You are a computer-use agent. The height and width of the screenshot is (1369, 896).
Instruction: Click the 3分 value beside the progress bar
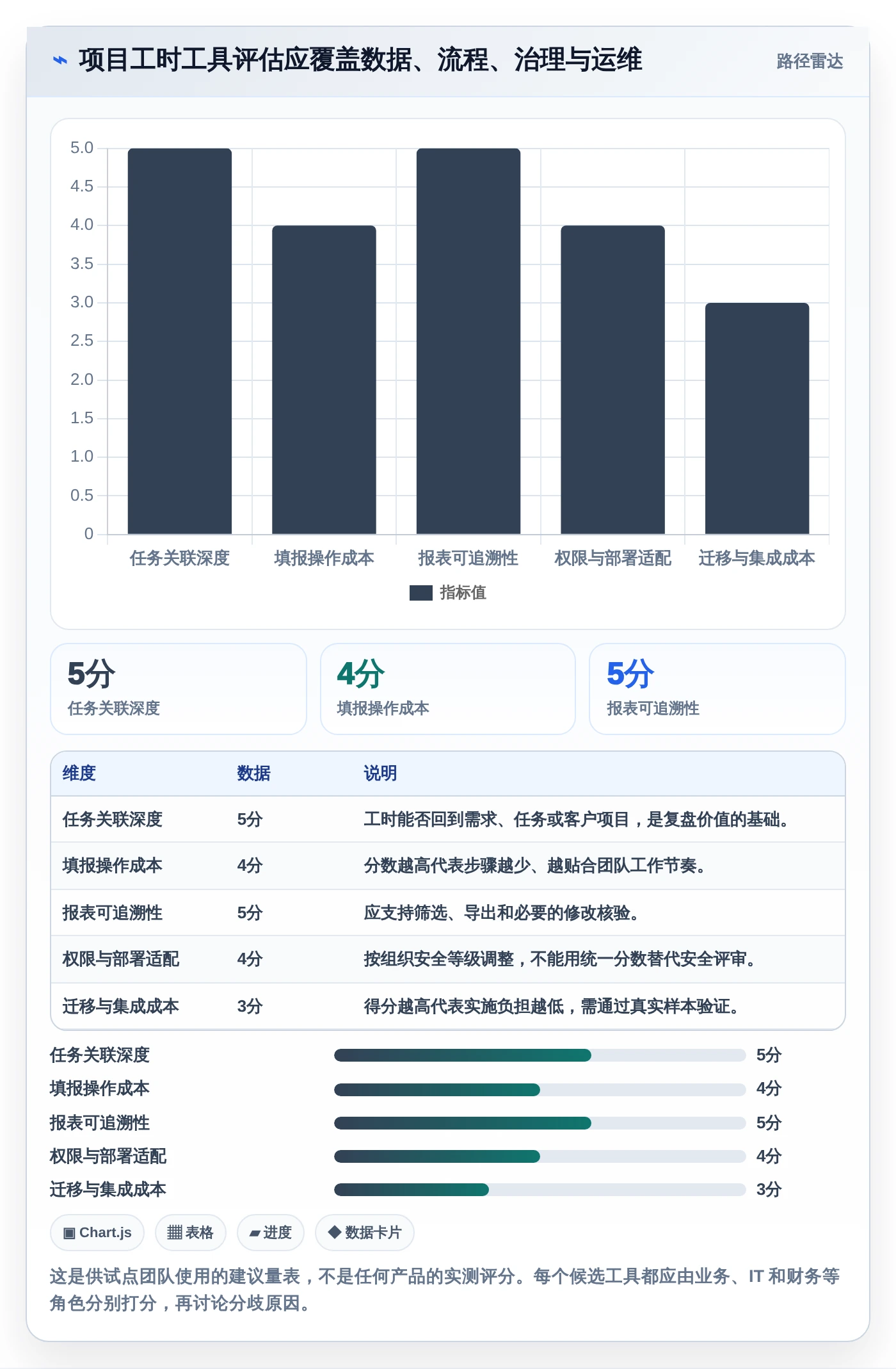click(769, 1190)
